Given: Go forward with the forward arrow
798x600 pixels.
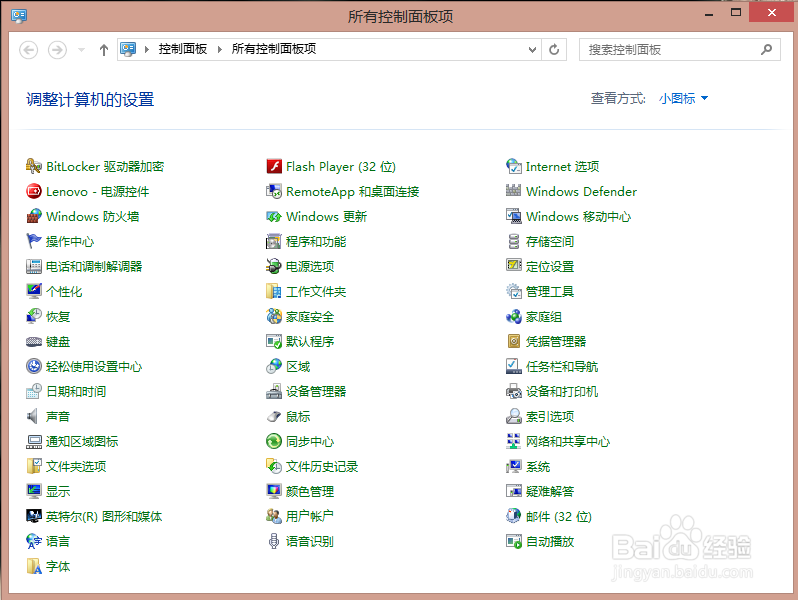Looking at the screenshot, I should 57,50.
